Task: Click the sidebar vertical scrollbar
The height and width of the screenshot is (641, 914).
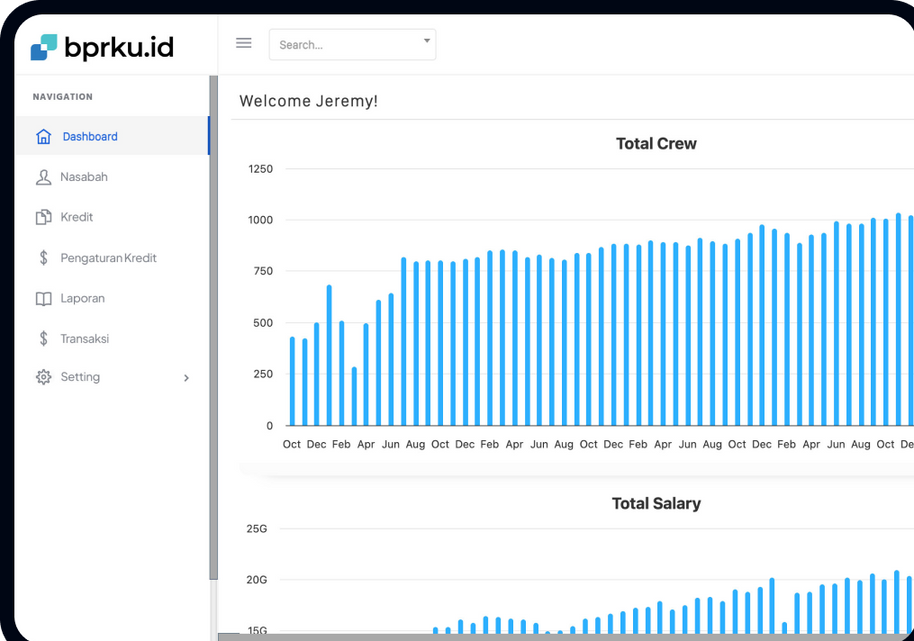Action: 213,327
